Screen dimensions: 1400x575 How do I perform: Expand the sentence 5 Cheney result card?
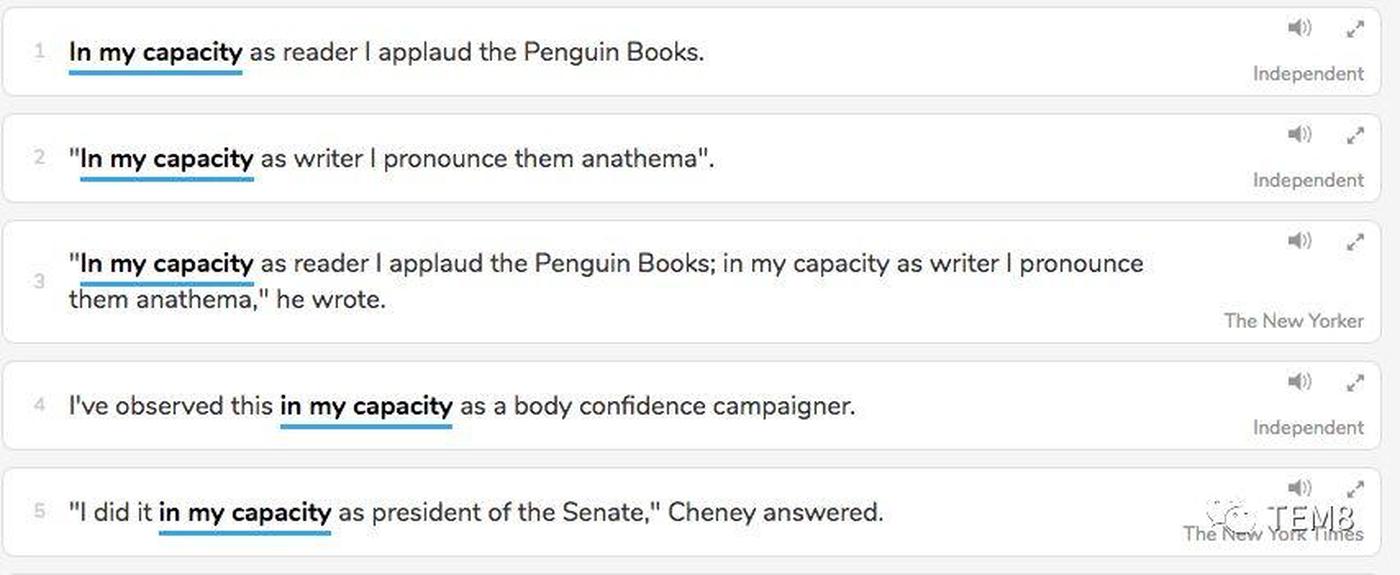pyautogui.click(x=1355, y=489)
